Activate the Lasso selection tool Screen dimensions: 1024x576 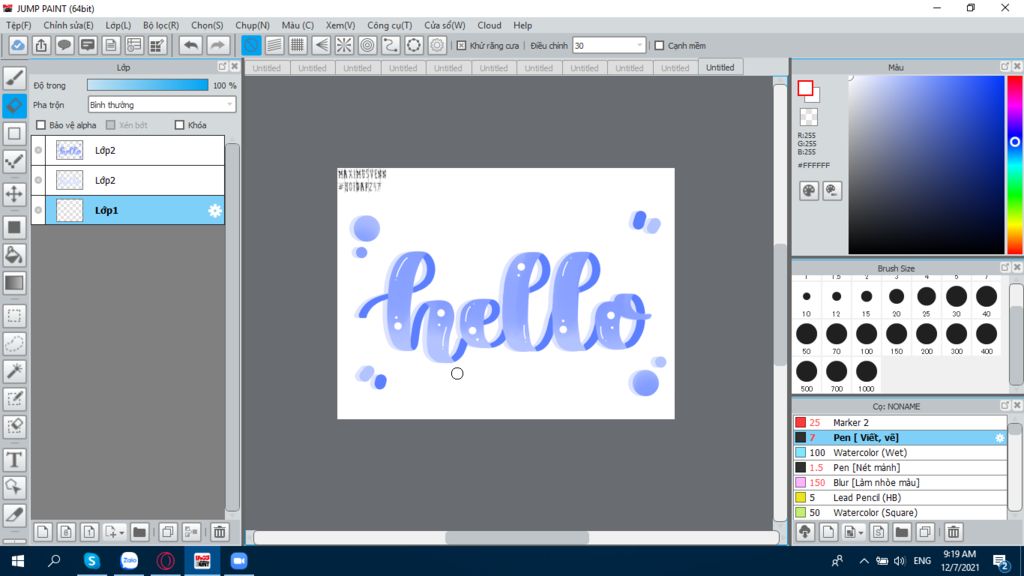pos(14,344)
